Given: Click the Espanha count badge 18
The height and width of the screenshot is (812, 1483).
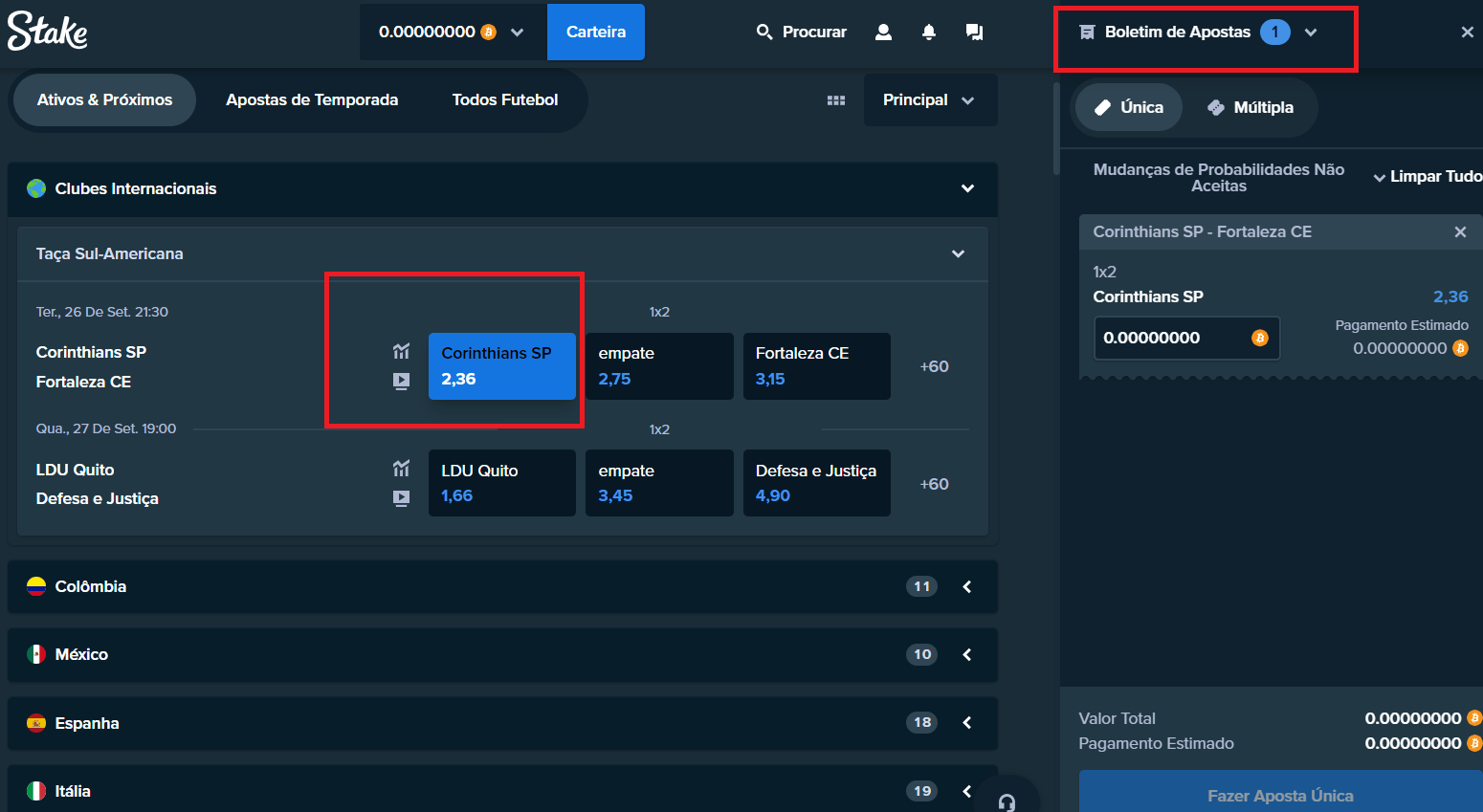Looking at the screenshot, I should pos(921,722).
